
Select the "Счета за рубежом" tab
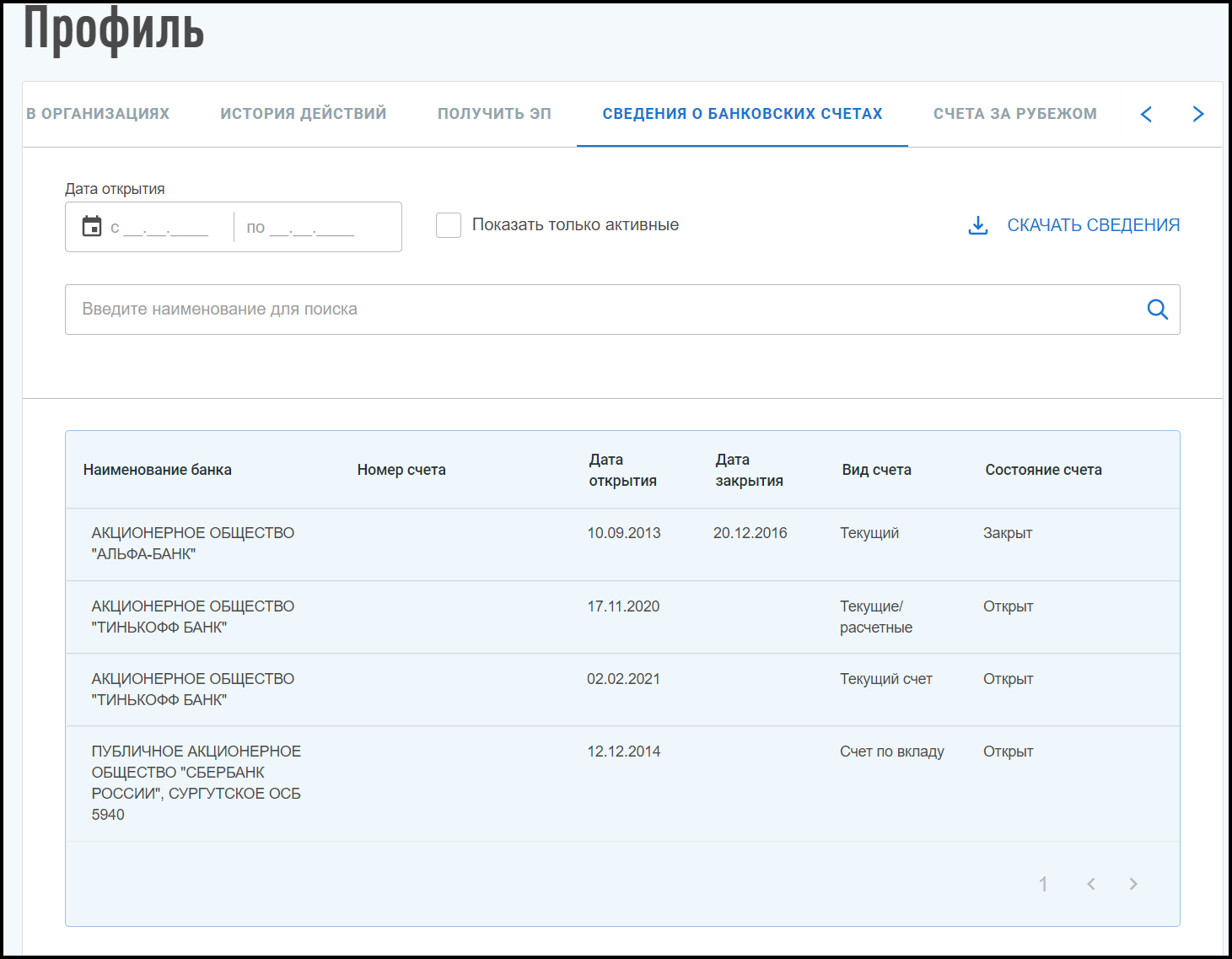(1014, 114)
